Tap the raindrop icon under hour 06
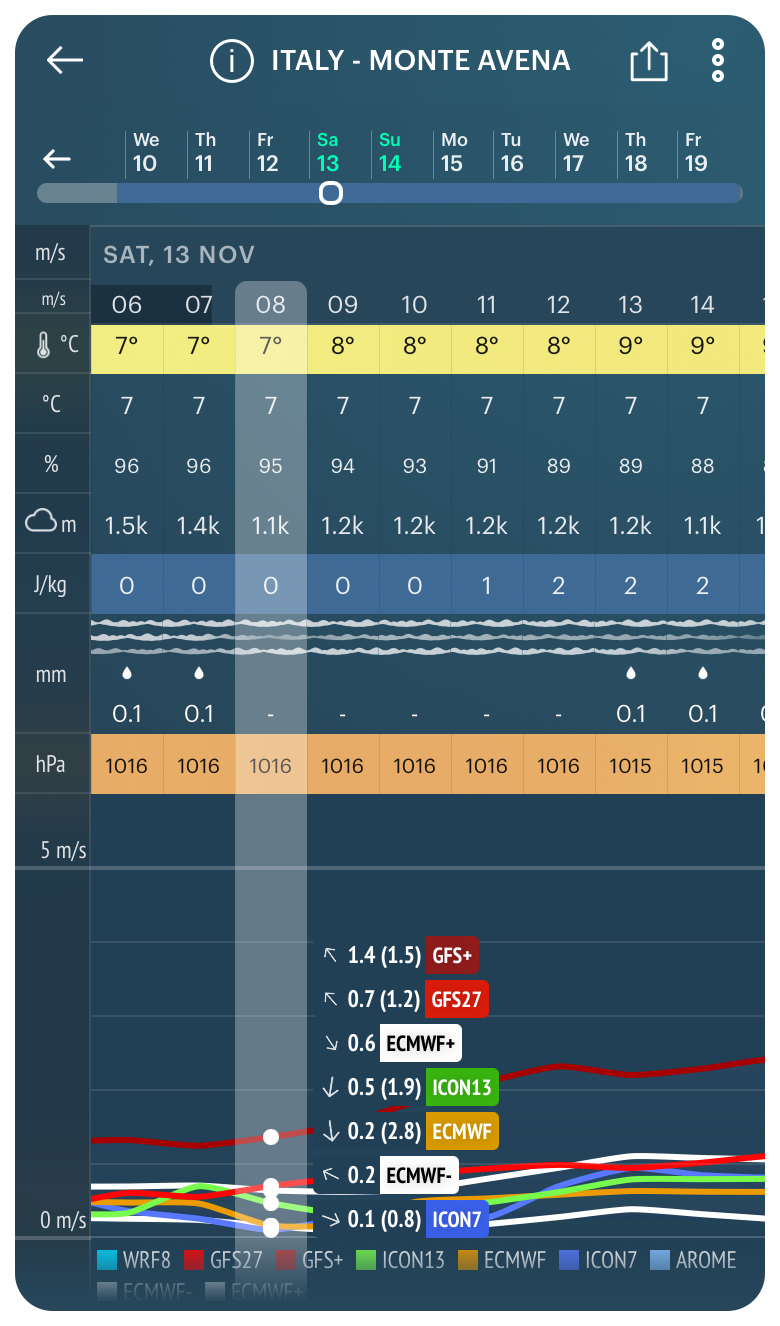This screenshot has height=1326, width=780. pyautogui.click(x=127, y=674)
